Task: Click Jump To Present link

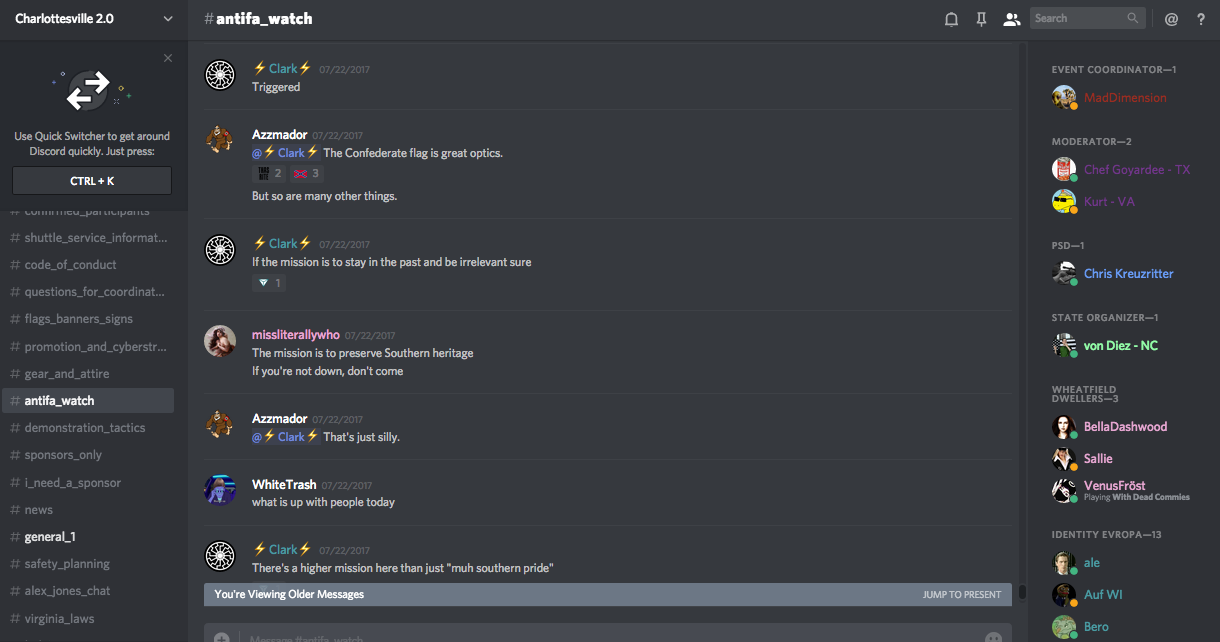Action: [962, 594]
